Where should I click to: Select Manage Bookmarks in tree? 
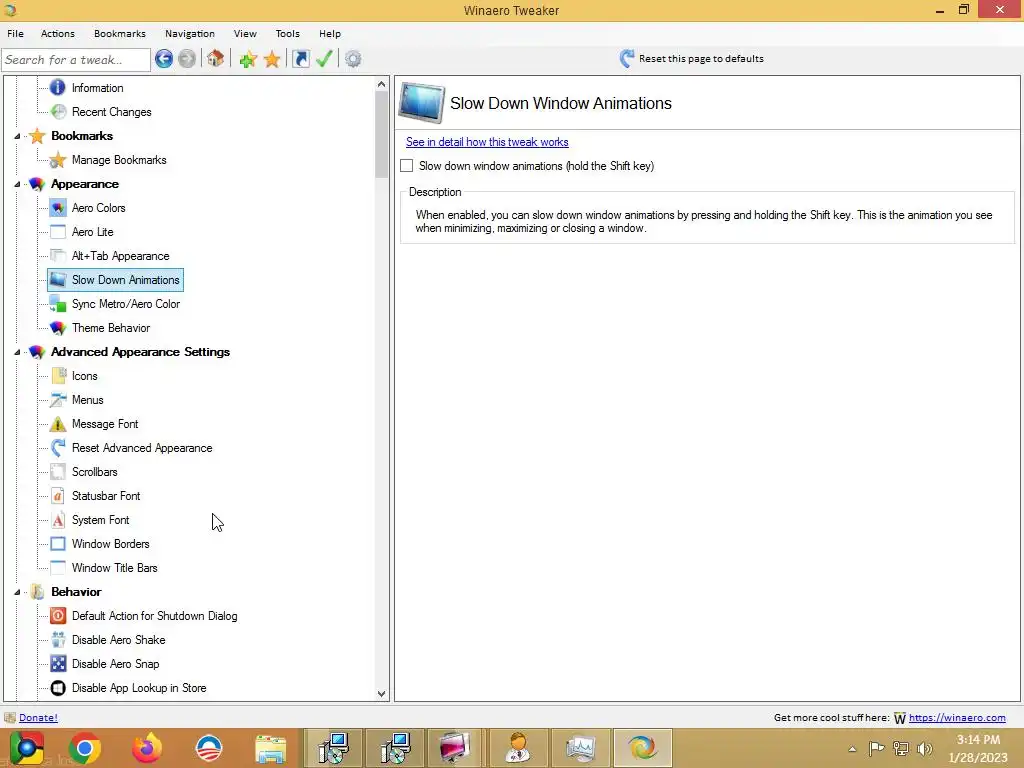[x=119, y=160]
